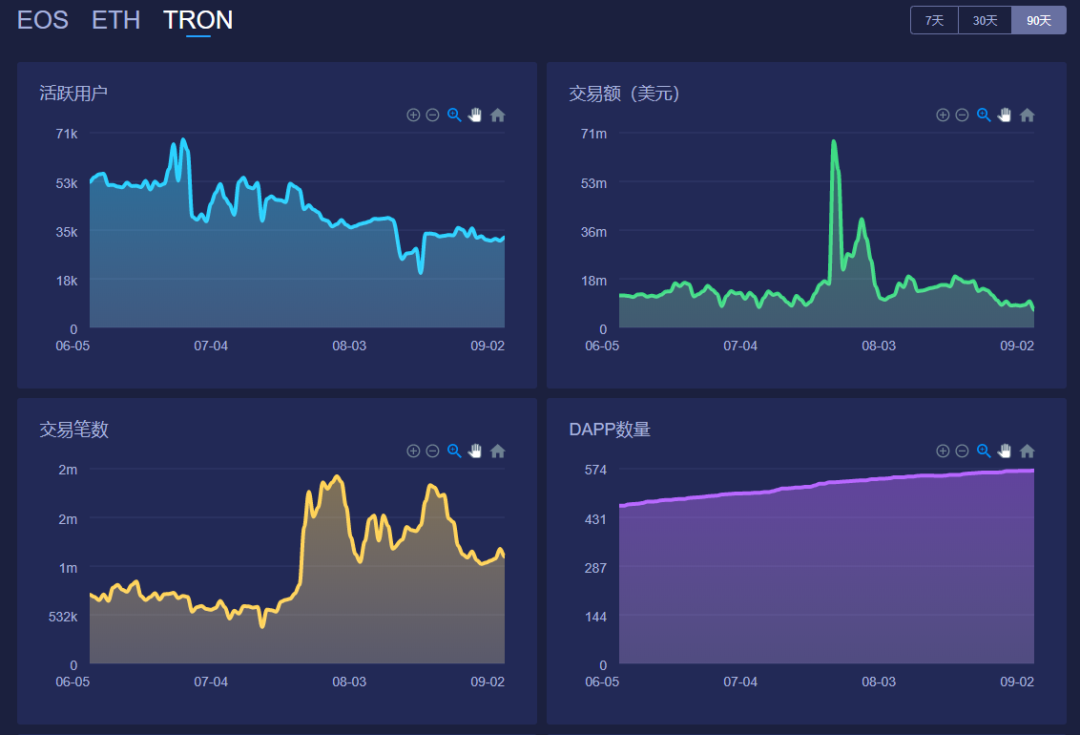The image size is (1080, 735).
Task: Click the 交易笔数 chart title
Action: click(74, 429)
